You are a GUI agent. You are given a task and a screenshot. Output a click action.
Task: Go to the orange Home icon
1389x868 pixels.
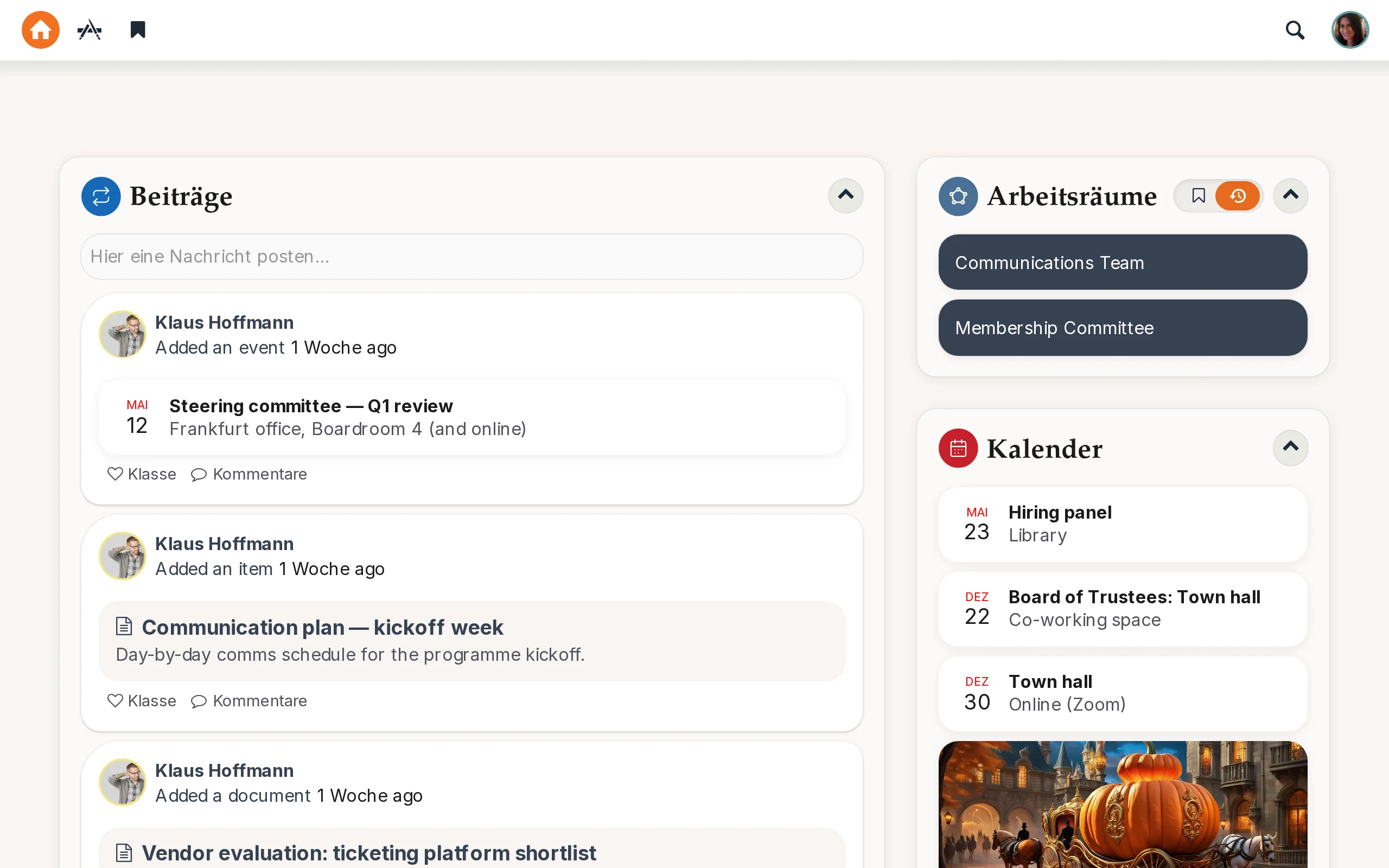[x=40, y=30]
